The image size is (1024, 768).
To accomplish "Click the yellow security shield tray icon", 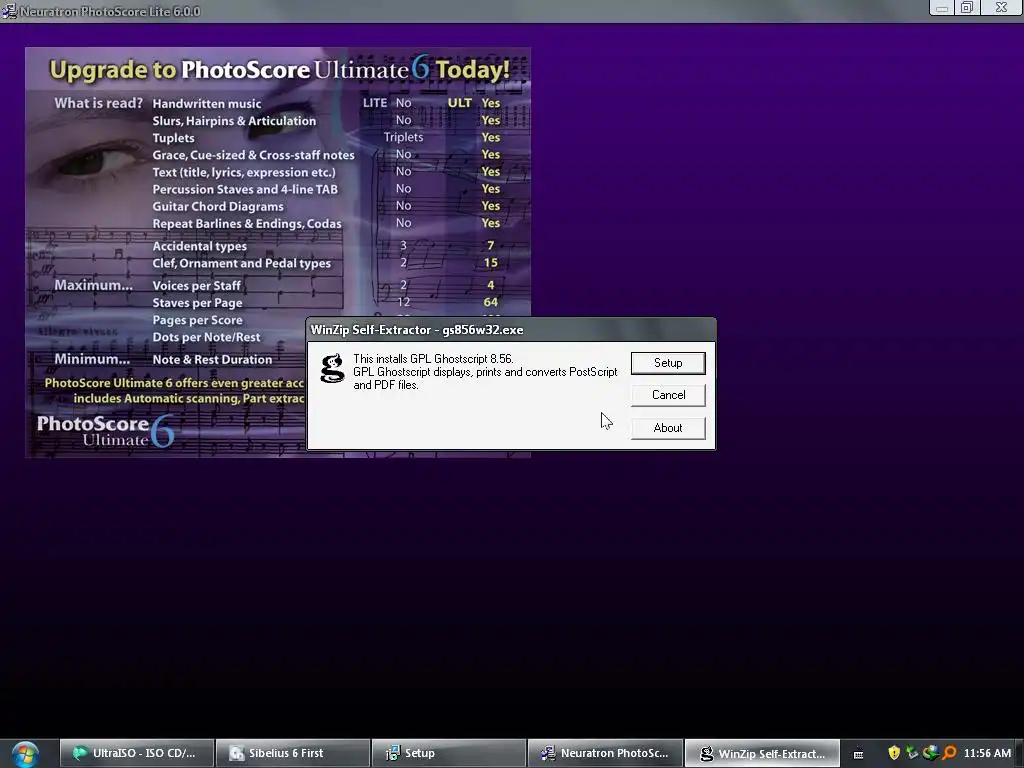I will pyautogui.click(x=894, y=753).
